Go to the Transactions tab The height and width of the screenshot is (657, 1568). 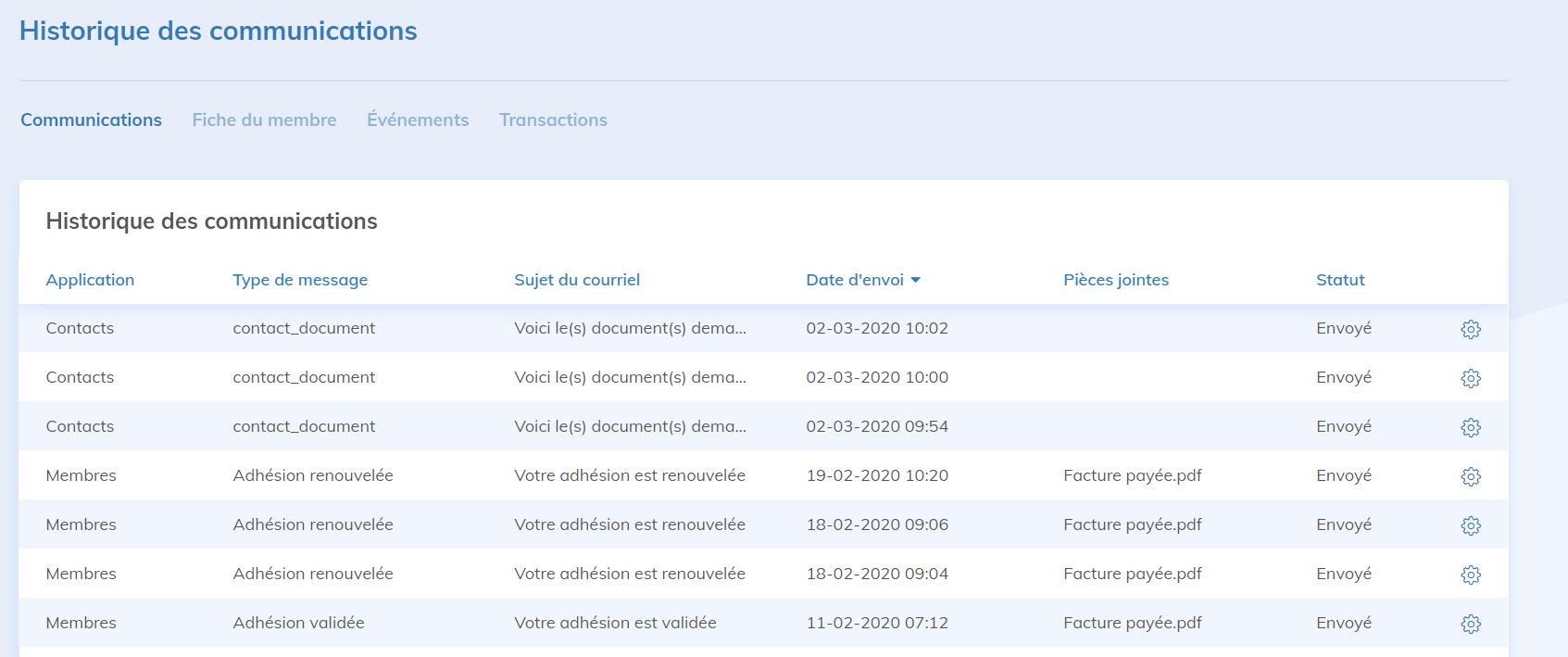pyautogui.click(x=553, y=120)
